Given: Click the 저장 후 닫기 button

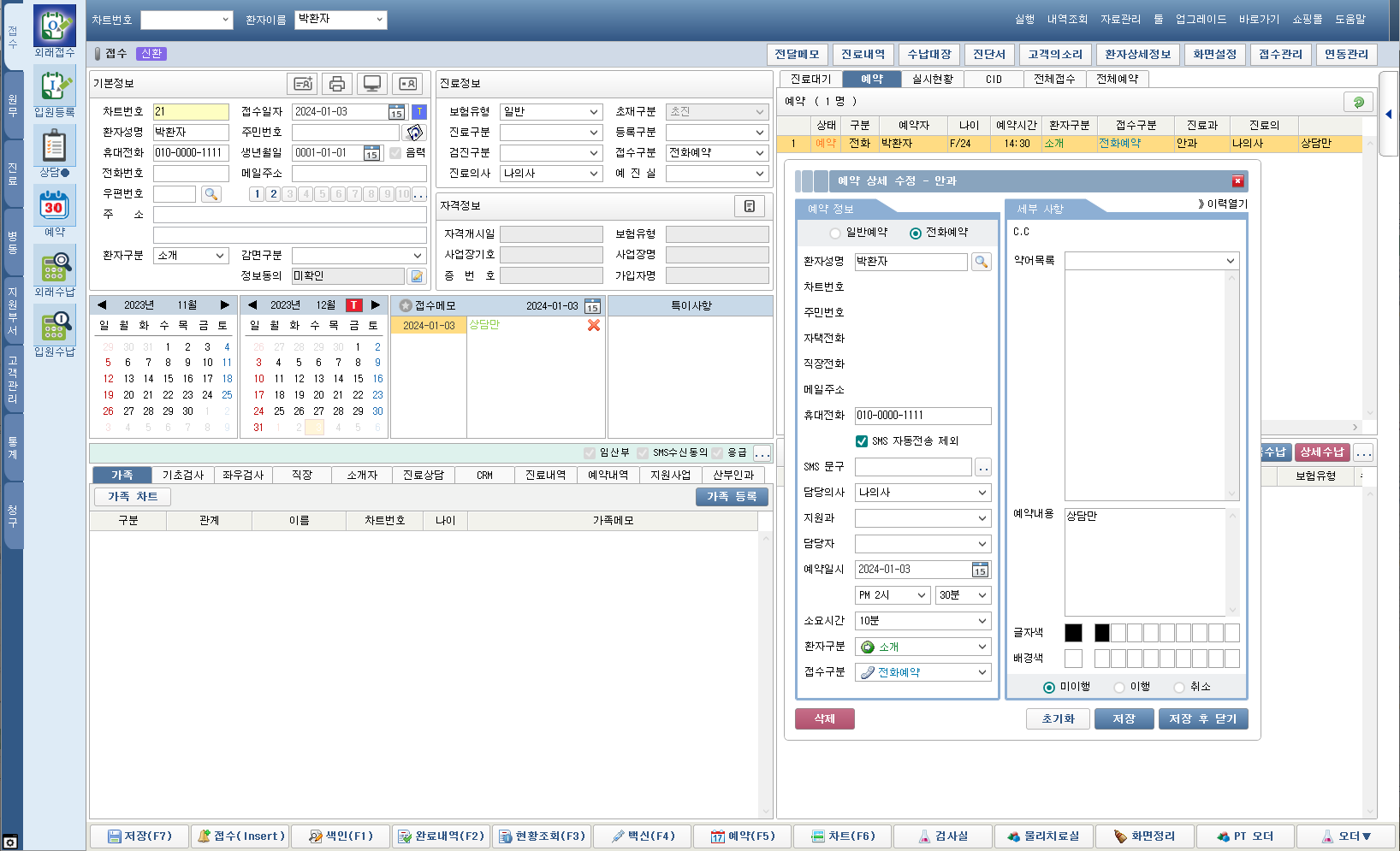Looking at the screenshot, I should (x=1202, y=719).
